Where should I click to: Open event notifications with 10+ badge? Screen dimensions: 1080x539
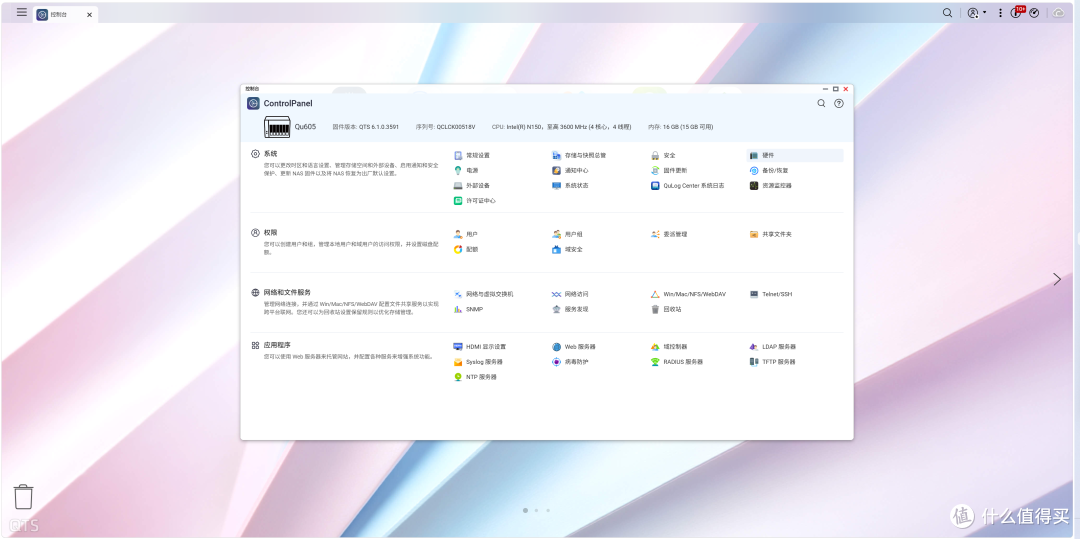pyautogui.click(x=1017, y=12)
